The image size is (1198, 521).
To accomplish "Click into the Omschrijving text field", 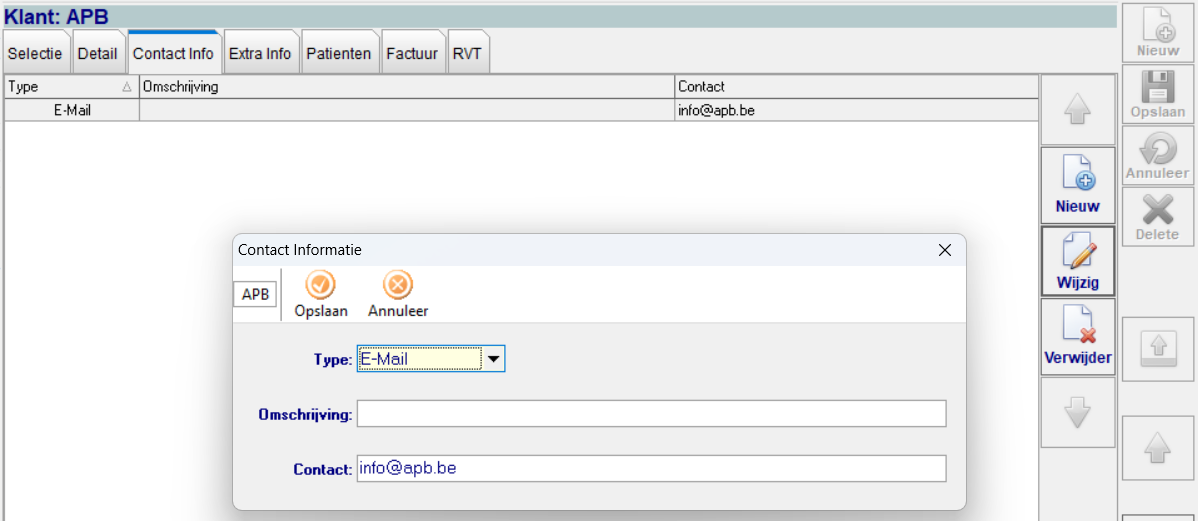I will tap(651, 414).
